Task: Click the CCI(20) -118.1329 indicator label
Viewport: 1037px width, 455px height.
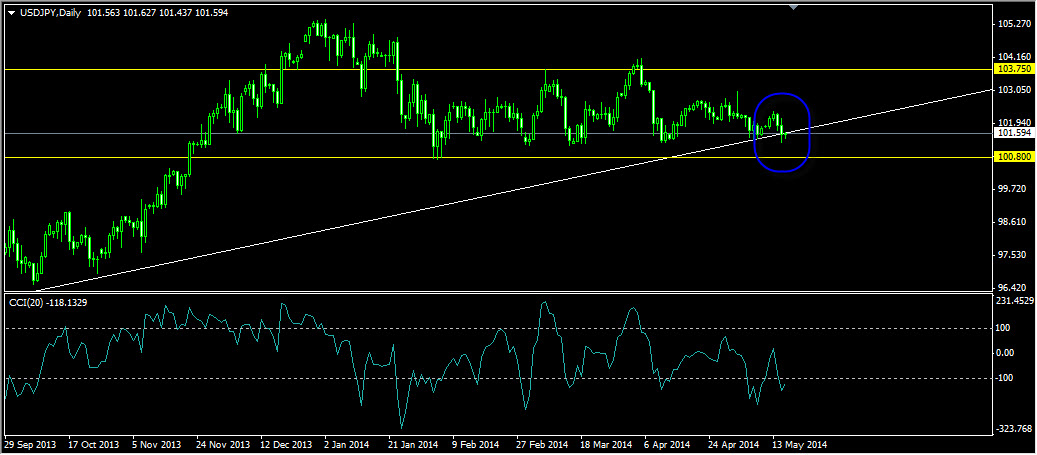Action: (48, 302)
